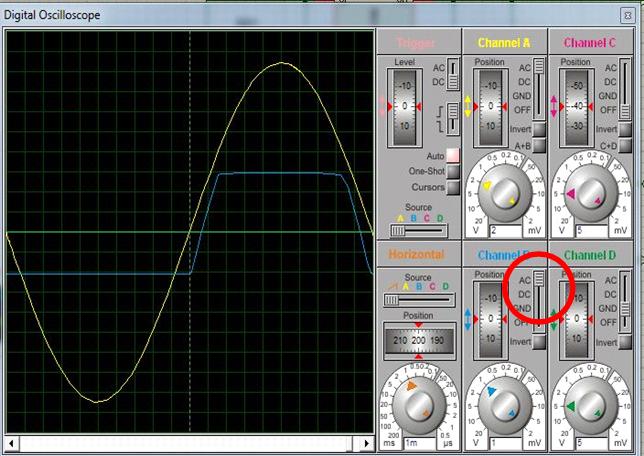Click the Channel C heading
644x456 pixels.
590,42
